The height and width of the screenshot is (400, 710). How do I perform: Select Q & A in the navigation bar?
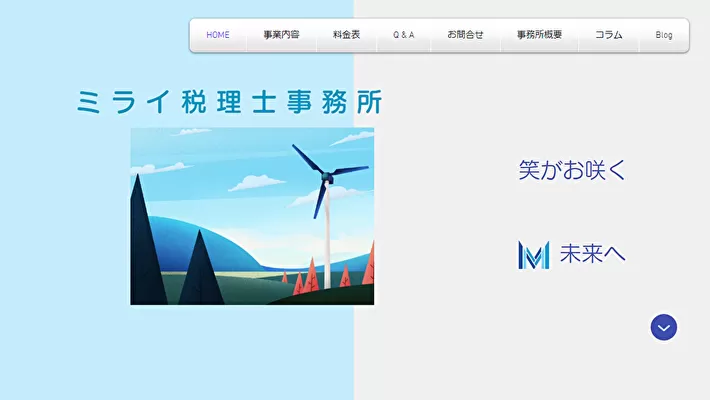403,35
